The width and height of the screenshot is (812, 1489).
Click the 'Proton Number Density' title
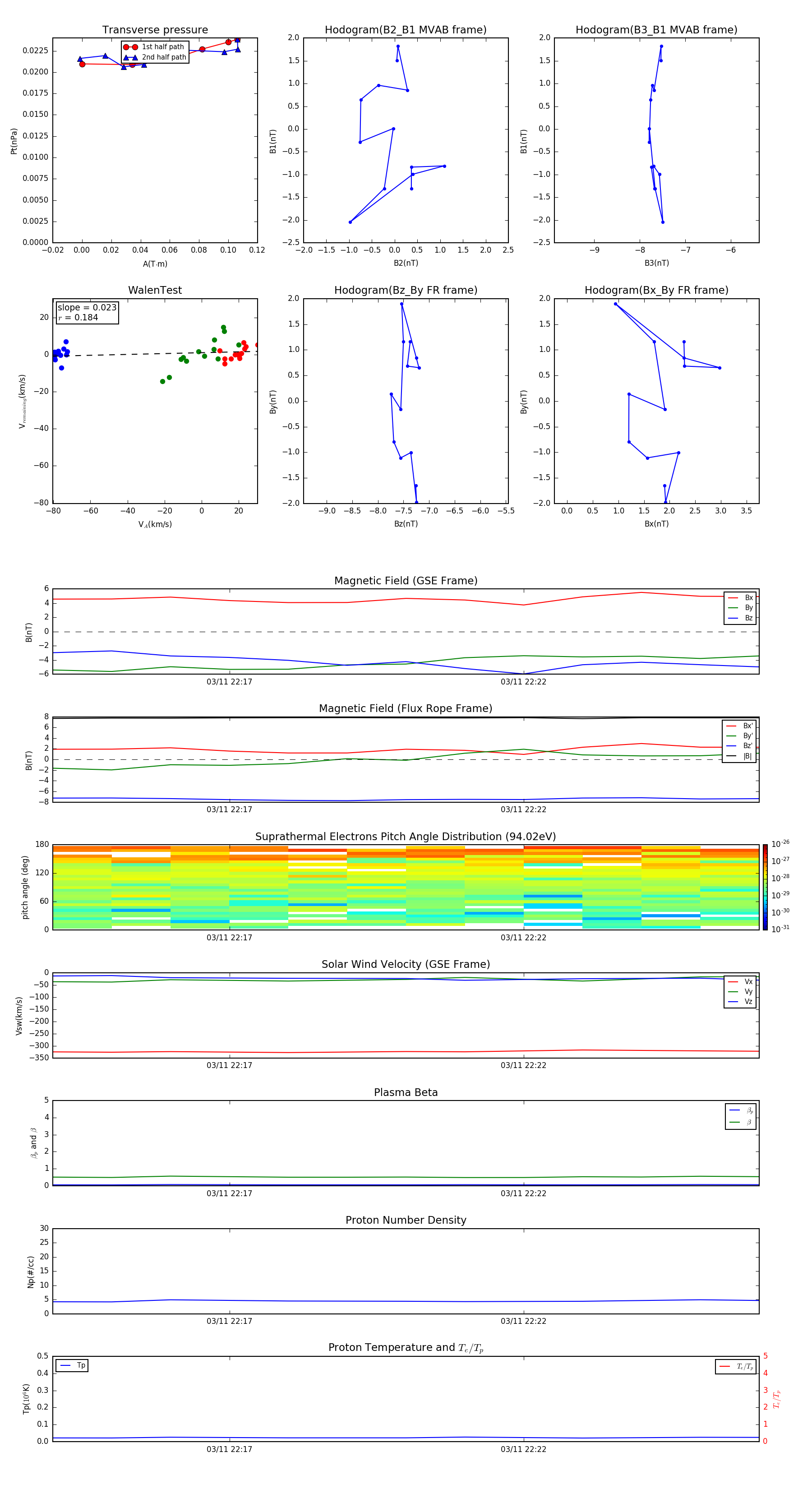point(406,1221)
